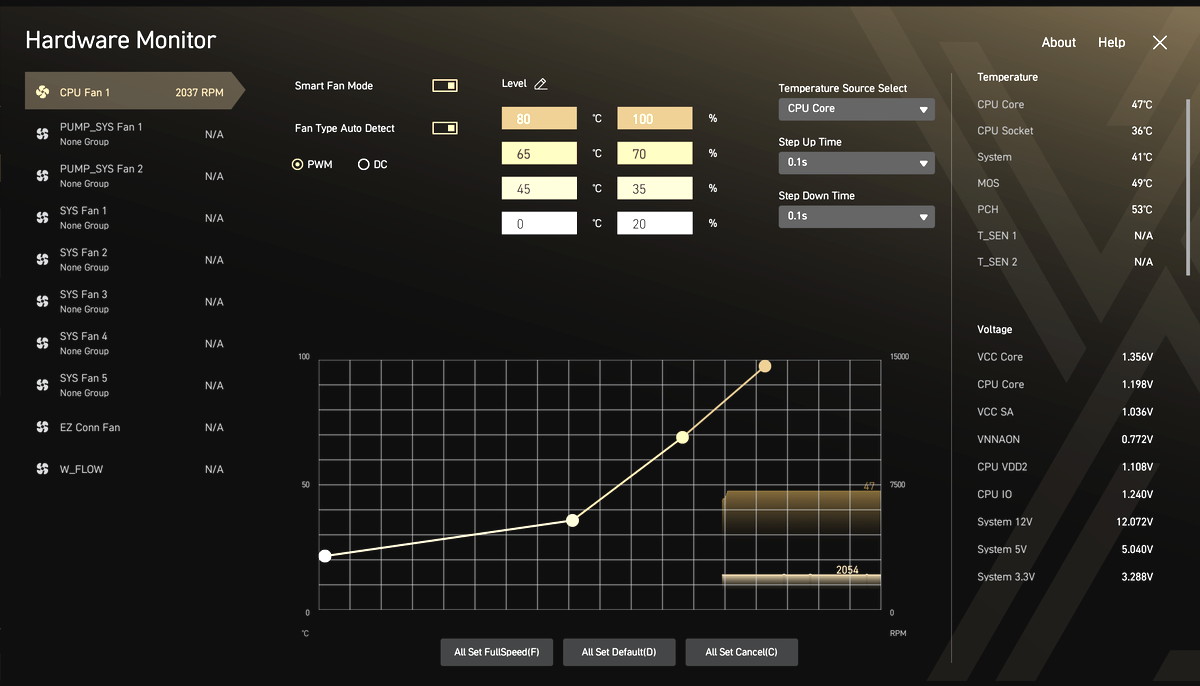Viewport: 1200px width, 686px height.
Task: Click the 70 % fan speed field
Action: [x=655, y=153]
